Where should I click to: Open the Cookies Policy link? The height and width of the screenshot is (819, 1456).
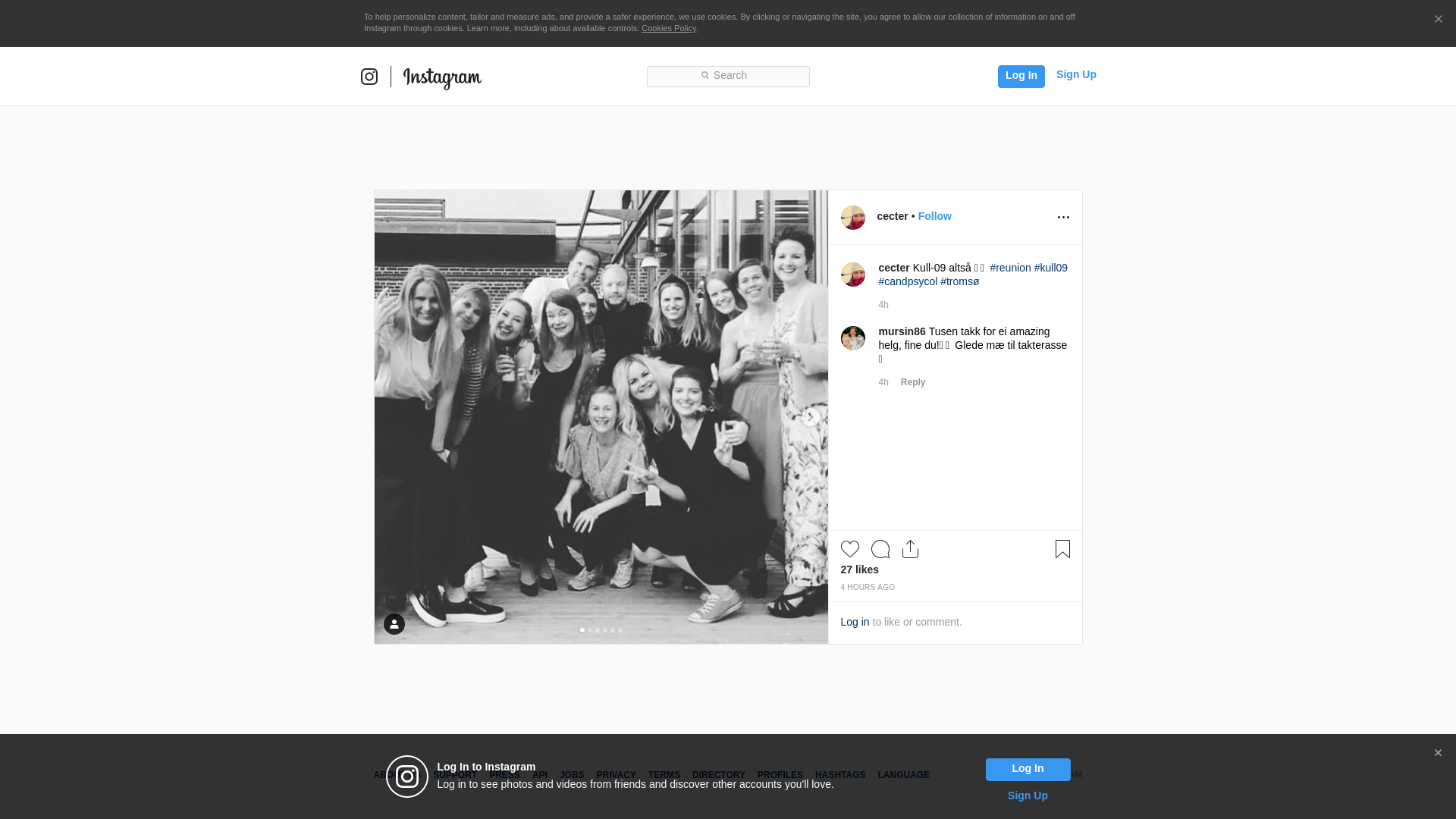tap(669, 29)
